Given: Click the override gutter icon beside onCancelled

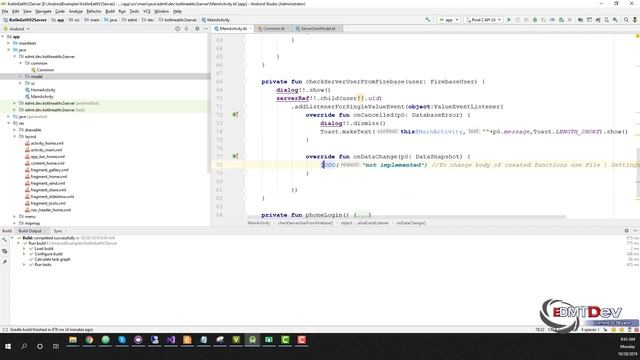Looking at the screenshot, I should [x=235, y=115].
